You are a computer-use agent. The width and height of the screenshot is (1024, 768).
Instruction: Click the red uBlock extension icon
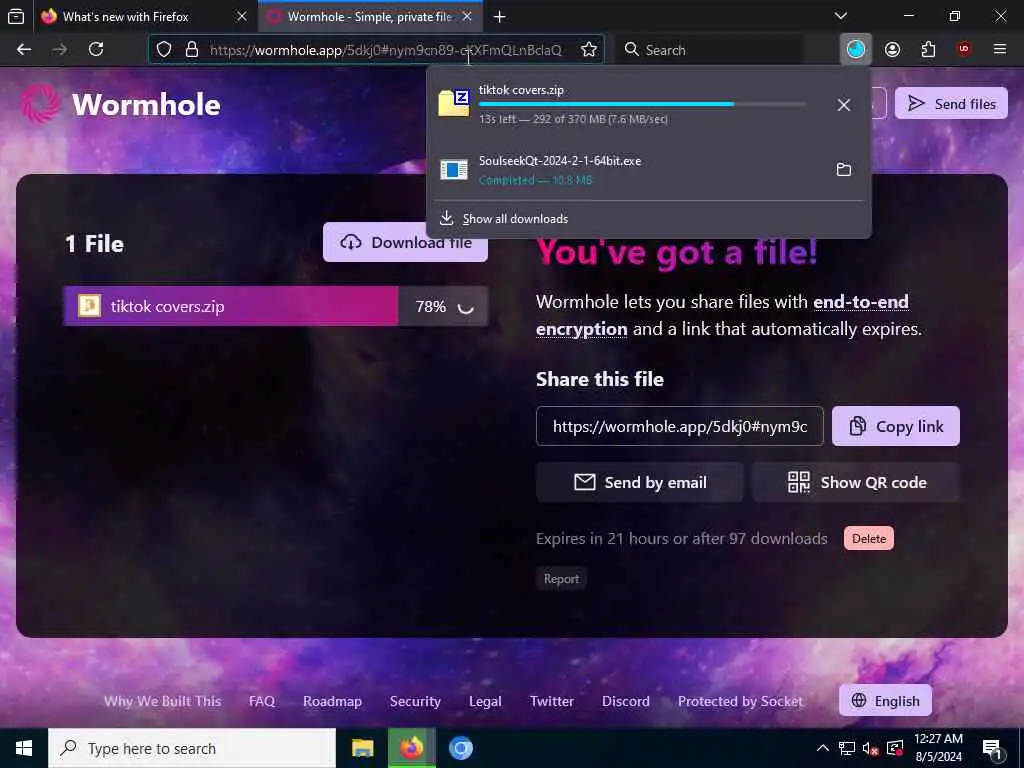964,49
